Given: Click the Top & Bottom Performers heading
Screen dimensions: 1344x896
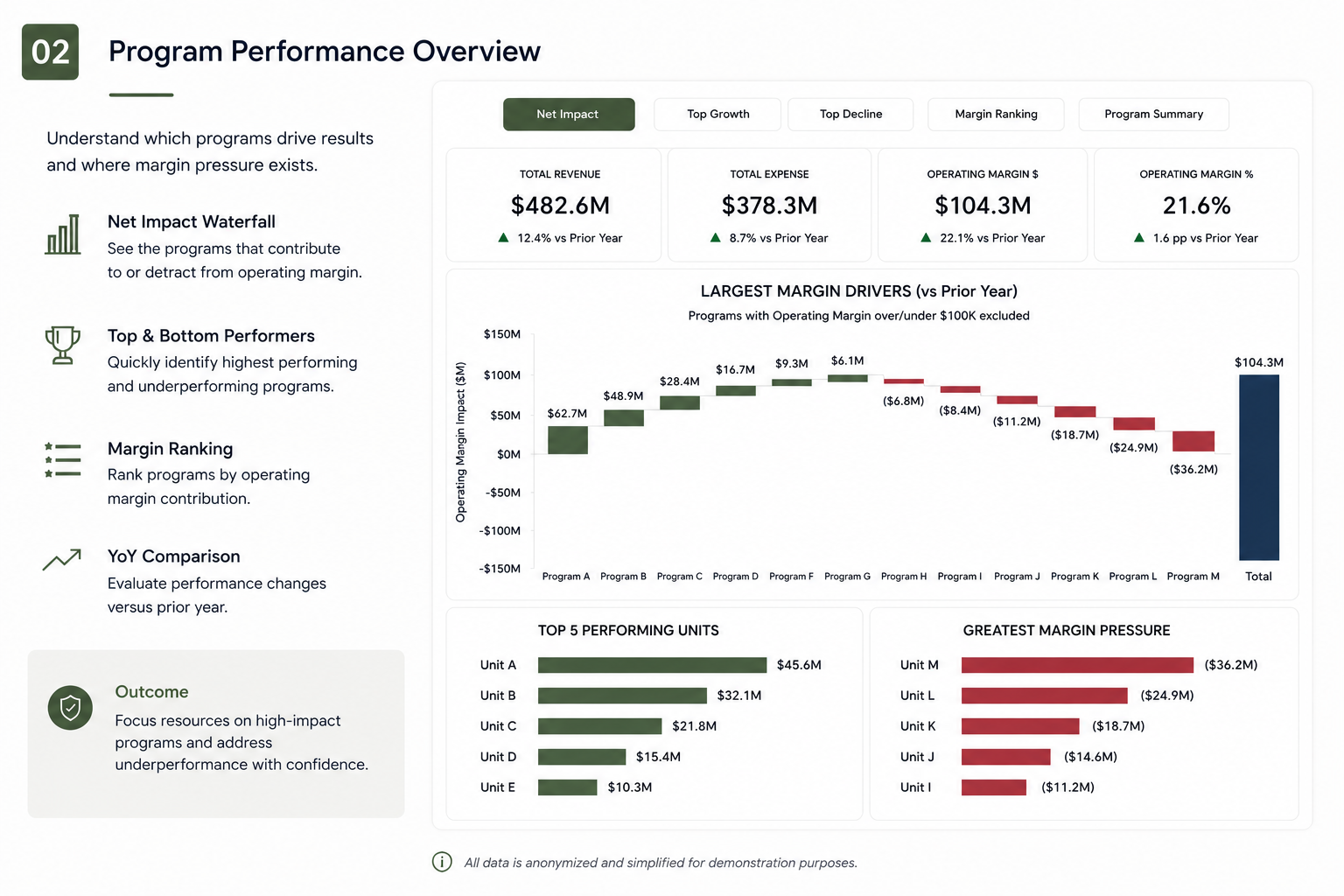Looking at the screenshot, I should (x=211, y=336).
